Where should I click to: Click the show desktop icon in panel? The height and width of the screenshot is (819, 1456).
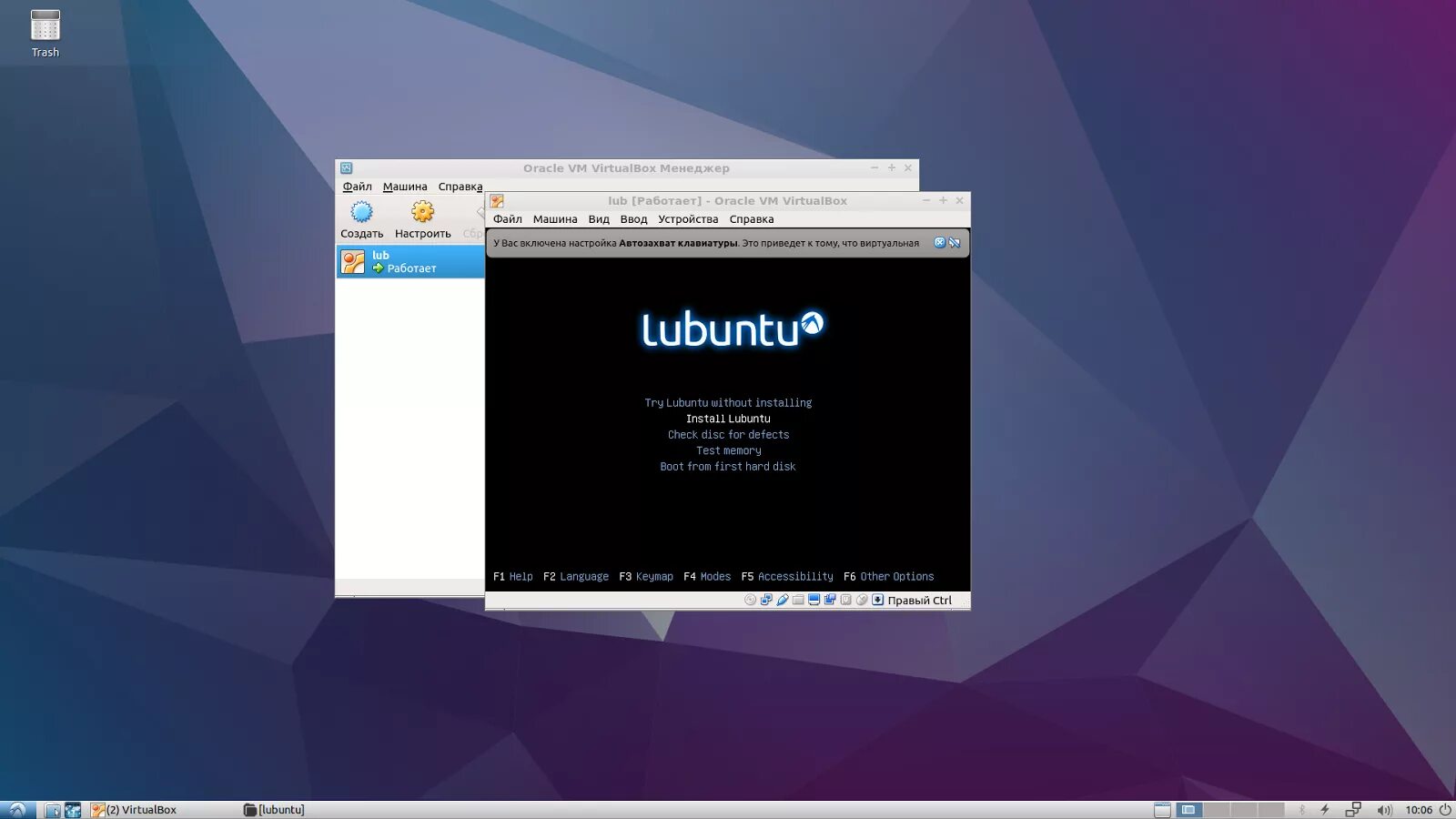click(x=1162, y=810)
